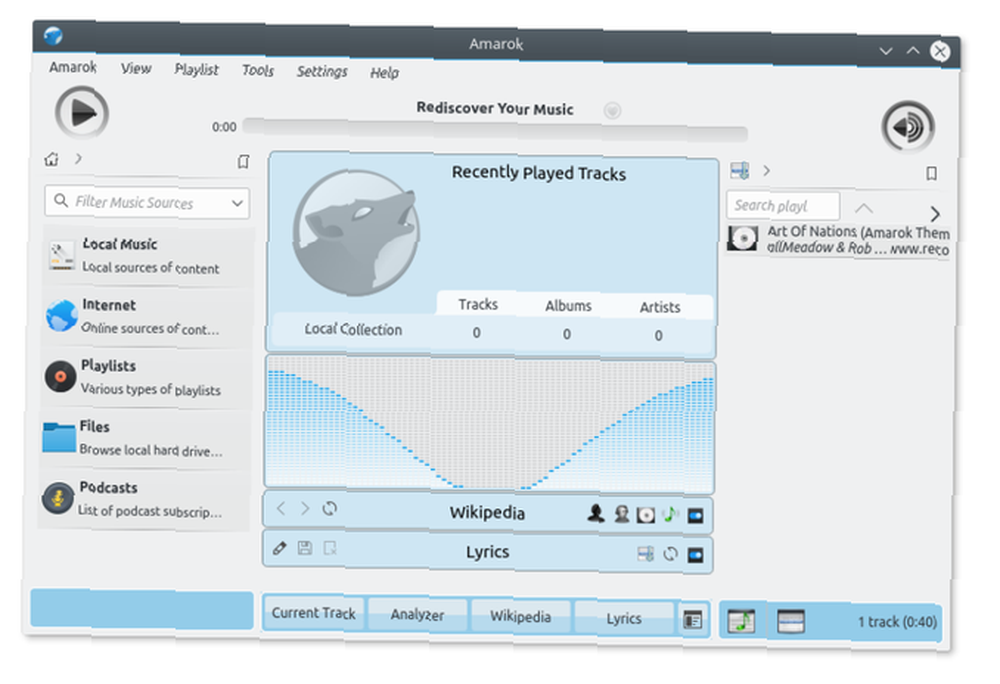Open Podcasts category
Screen dimensions: 1000x684
click(144, 499)
